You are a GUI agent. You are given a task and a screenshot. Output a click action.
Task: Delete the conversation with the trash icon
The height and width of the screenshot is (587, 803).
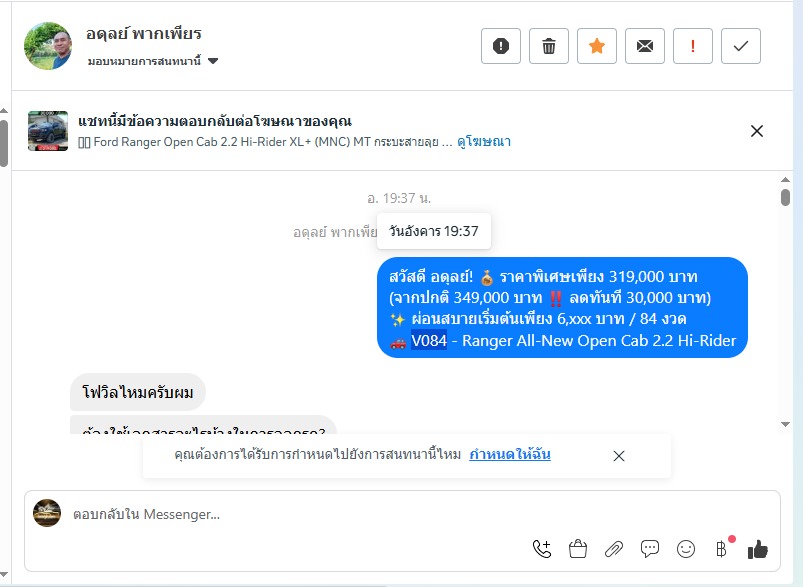pyautogui.click(x=548, y=46)
